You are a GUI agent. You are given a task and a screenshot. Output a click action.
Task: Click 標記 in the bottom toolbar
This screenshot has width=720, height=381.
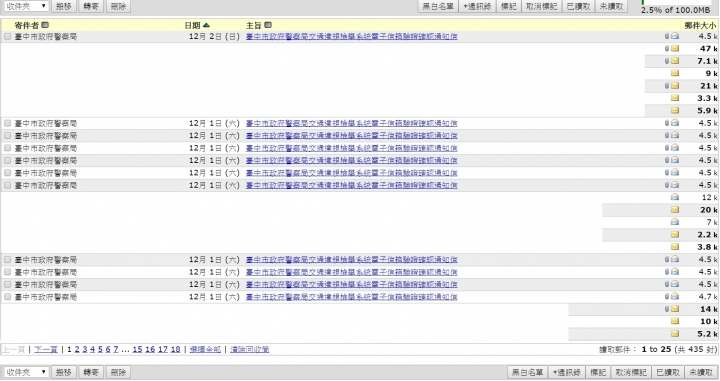(598, 372)
